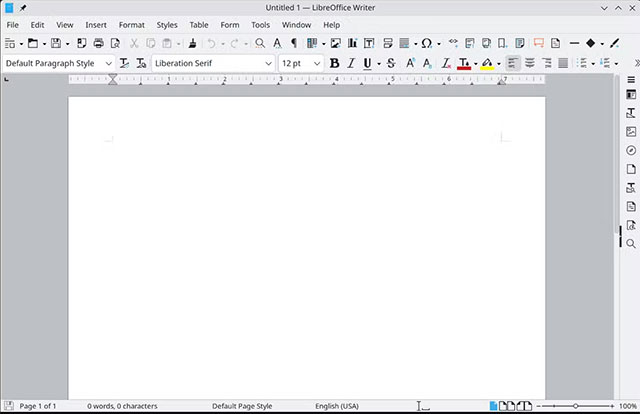The image size is (640, 414).
Task: Insert a footnote
Action: pyautogui.click(x=470, y=43)
